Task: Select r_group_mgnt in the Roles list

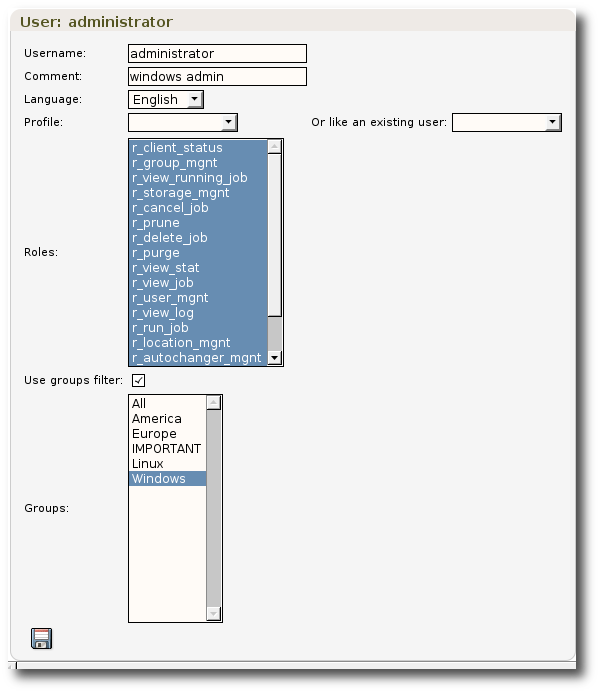Action: click(198, 163)
